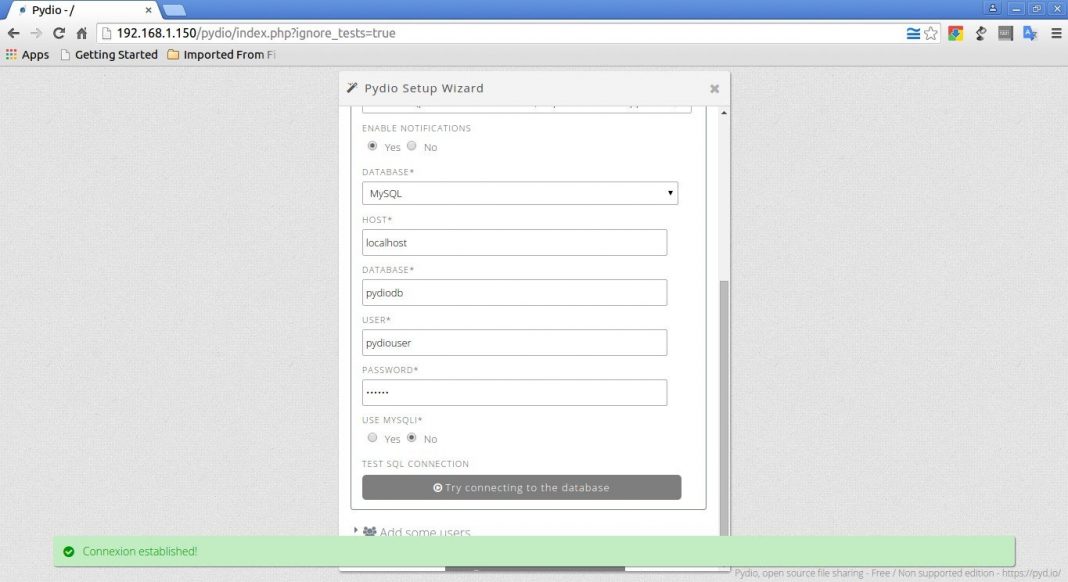1068x582 pixels.
Task: Switch to the Pydio tab
Action: click(83, 10)
